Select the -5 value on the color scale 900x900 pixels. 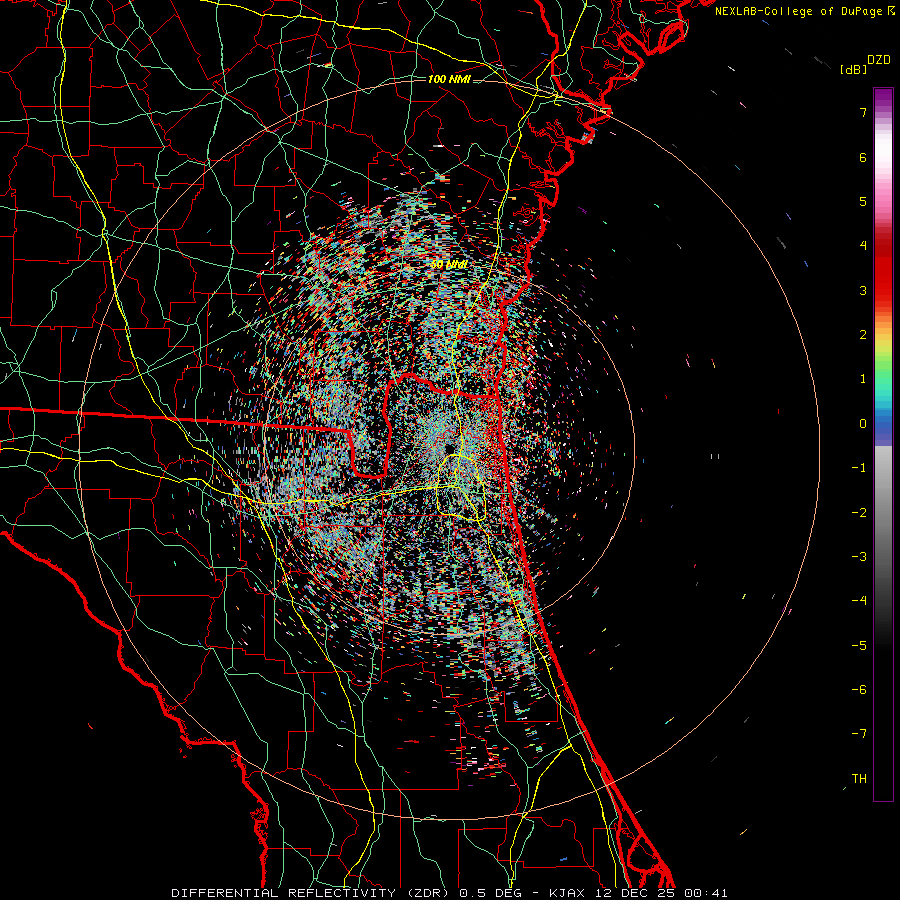pos(859,646)
